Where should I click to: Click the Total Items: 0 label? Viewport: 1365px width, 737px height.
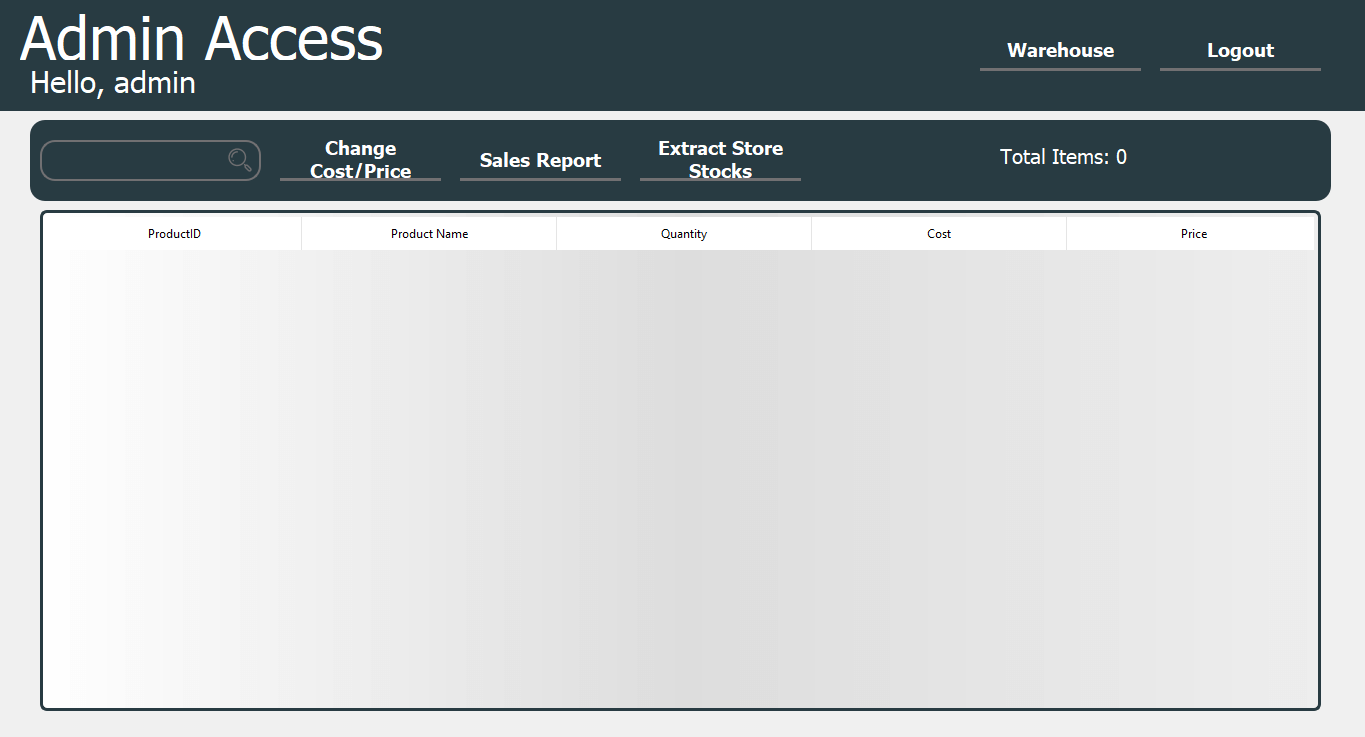(1063, 157)
